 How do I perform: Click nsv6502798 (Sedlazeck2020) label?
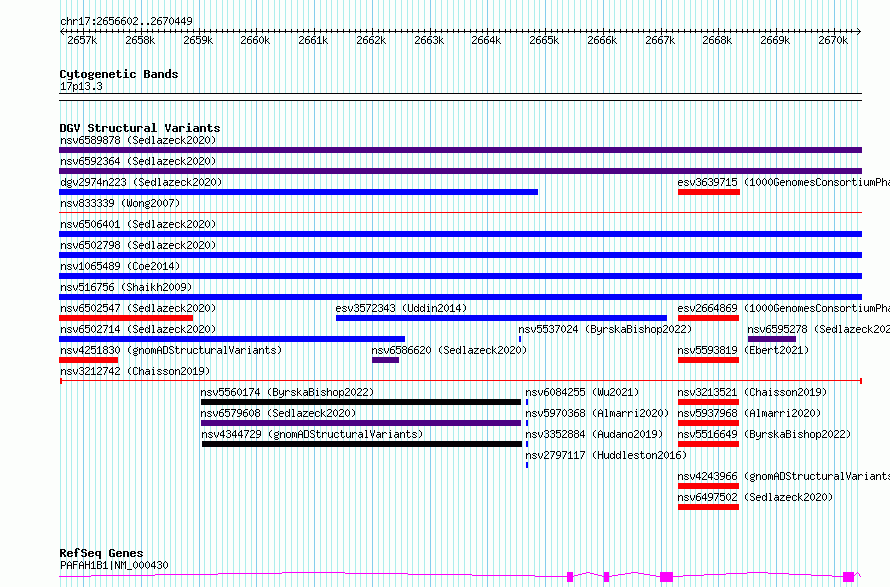138,245
